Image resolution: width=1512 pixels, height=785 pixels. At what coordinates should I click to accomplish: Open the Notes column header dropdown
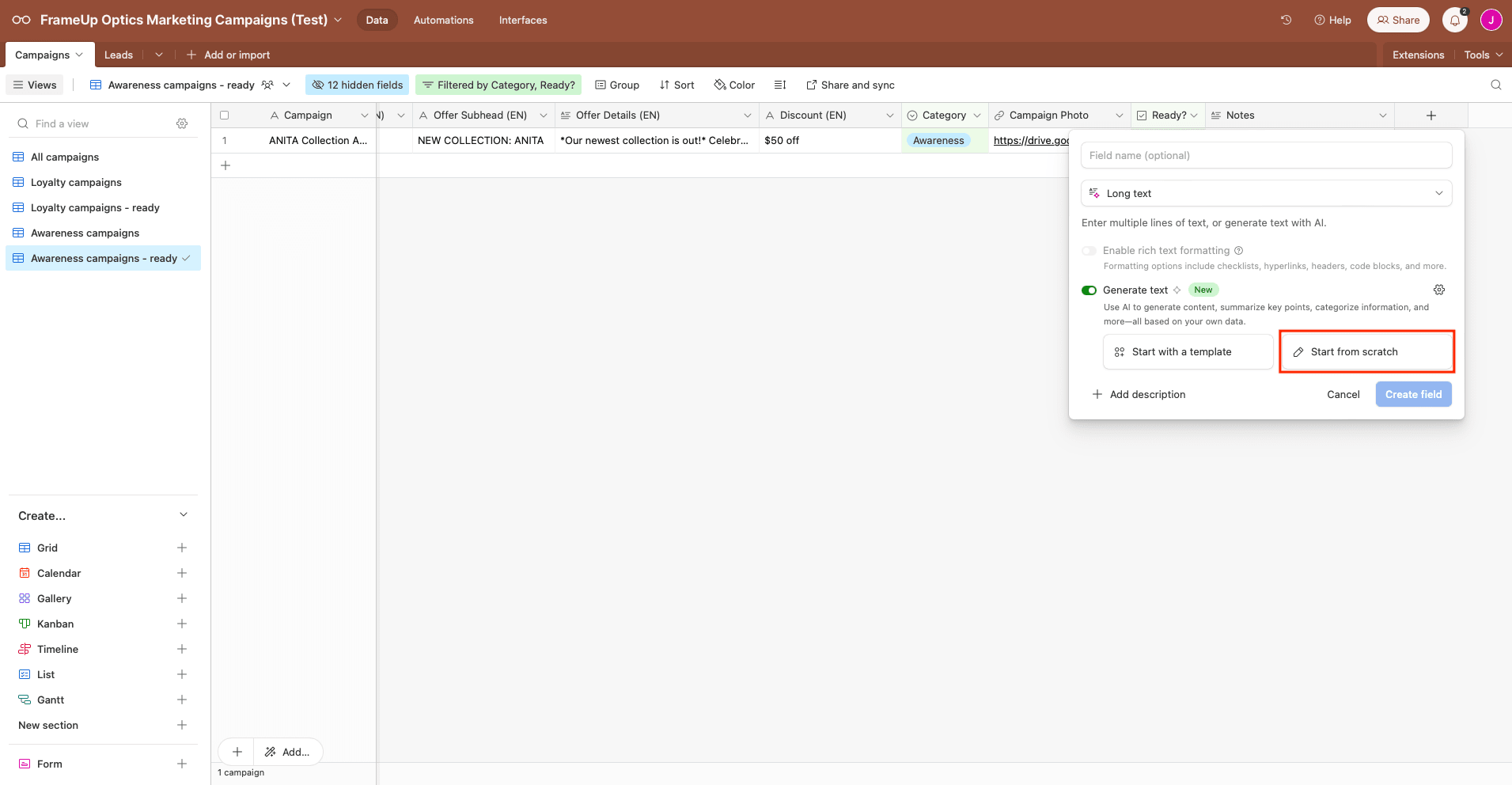[1382, 115]
